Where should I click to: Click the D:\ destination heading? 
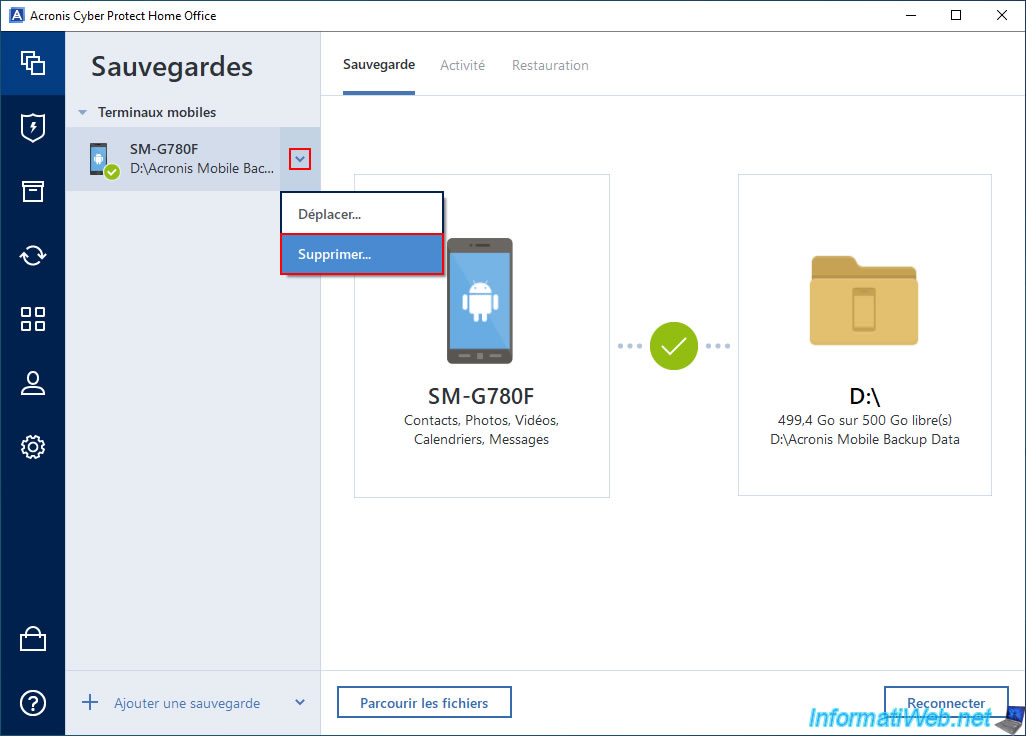[x=864, y=396]
